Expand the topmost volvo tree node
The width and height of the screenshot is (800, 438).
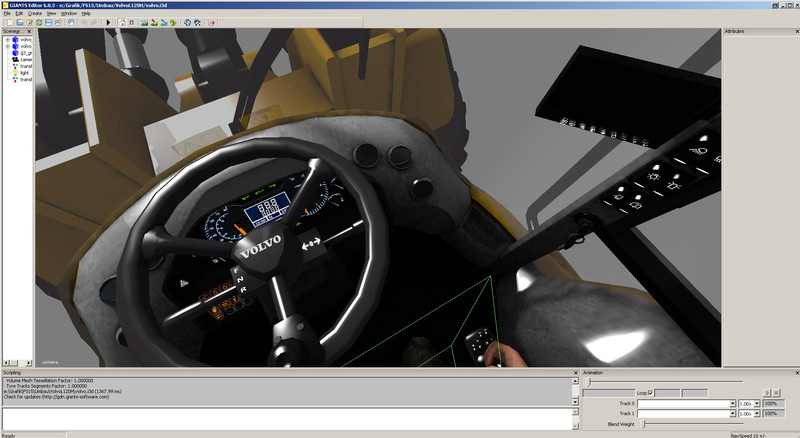8,40
